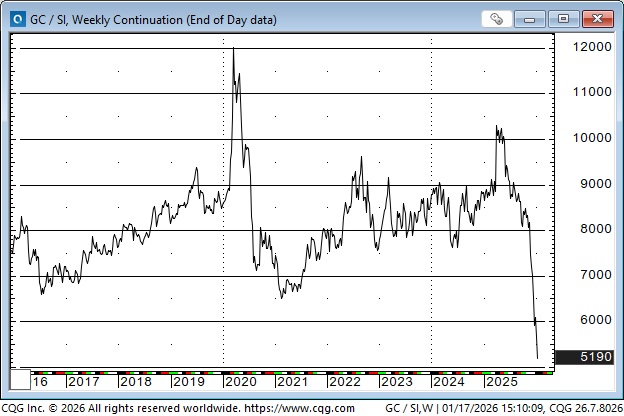The width and height of the screenshot is (624, 416).
Task: Close the Weekly Continuation chart window
Action: coord(598,19)
